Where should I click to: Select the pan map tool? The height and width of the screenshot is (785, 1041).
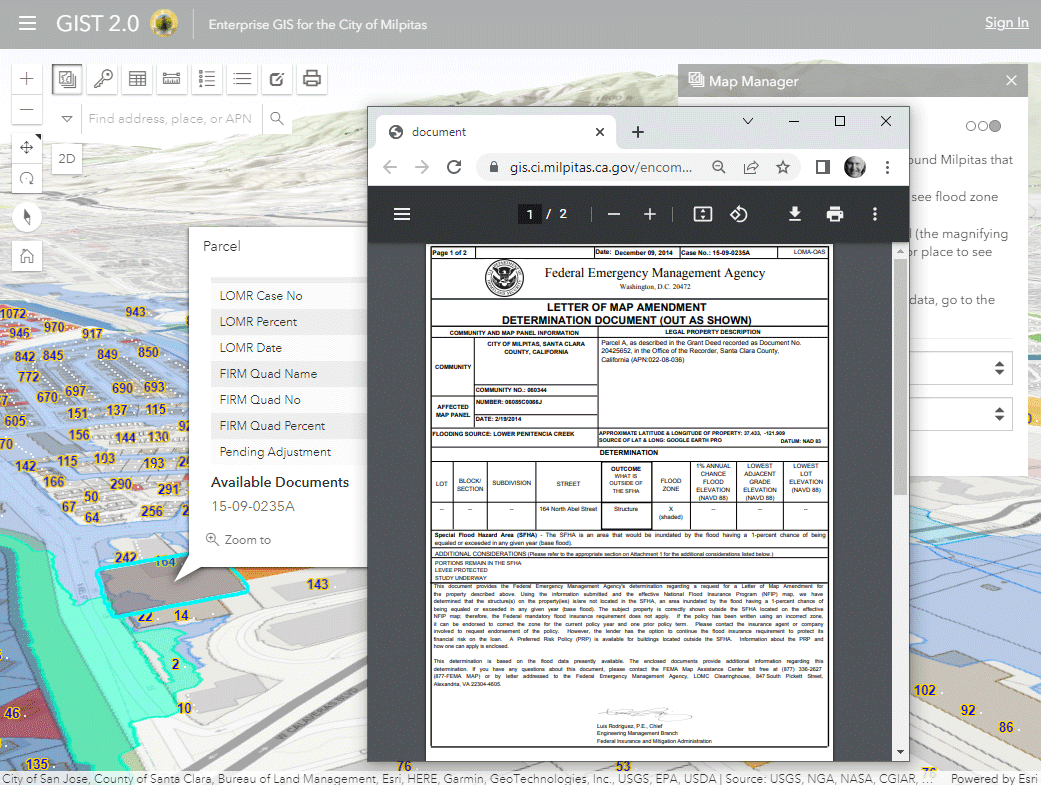pos(27,147)
